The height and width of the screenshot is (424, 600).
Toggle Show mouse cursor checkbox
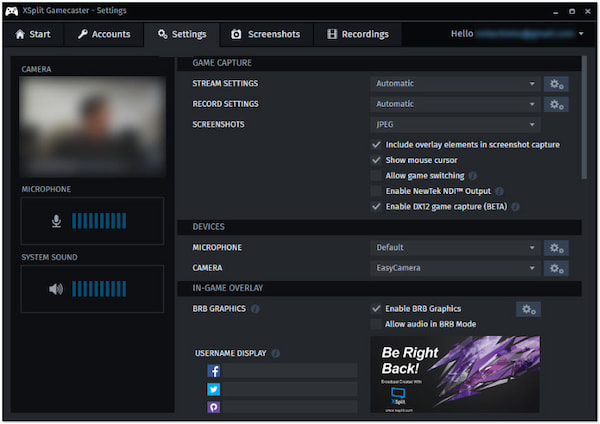376,160
